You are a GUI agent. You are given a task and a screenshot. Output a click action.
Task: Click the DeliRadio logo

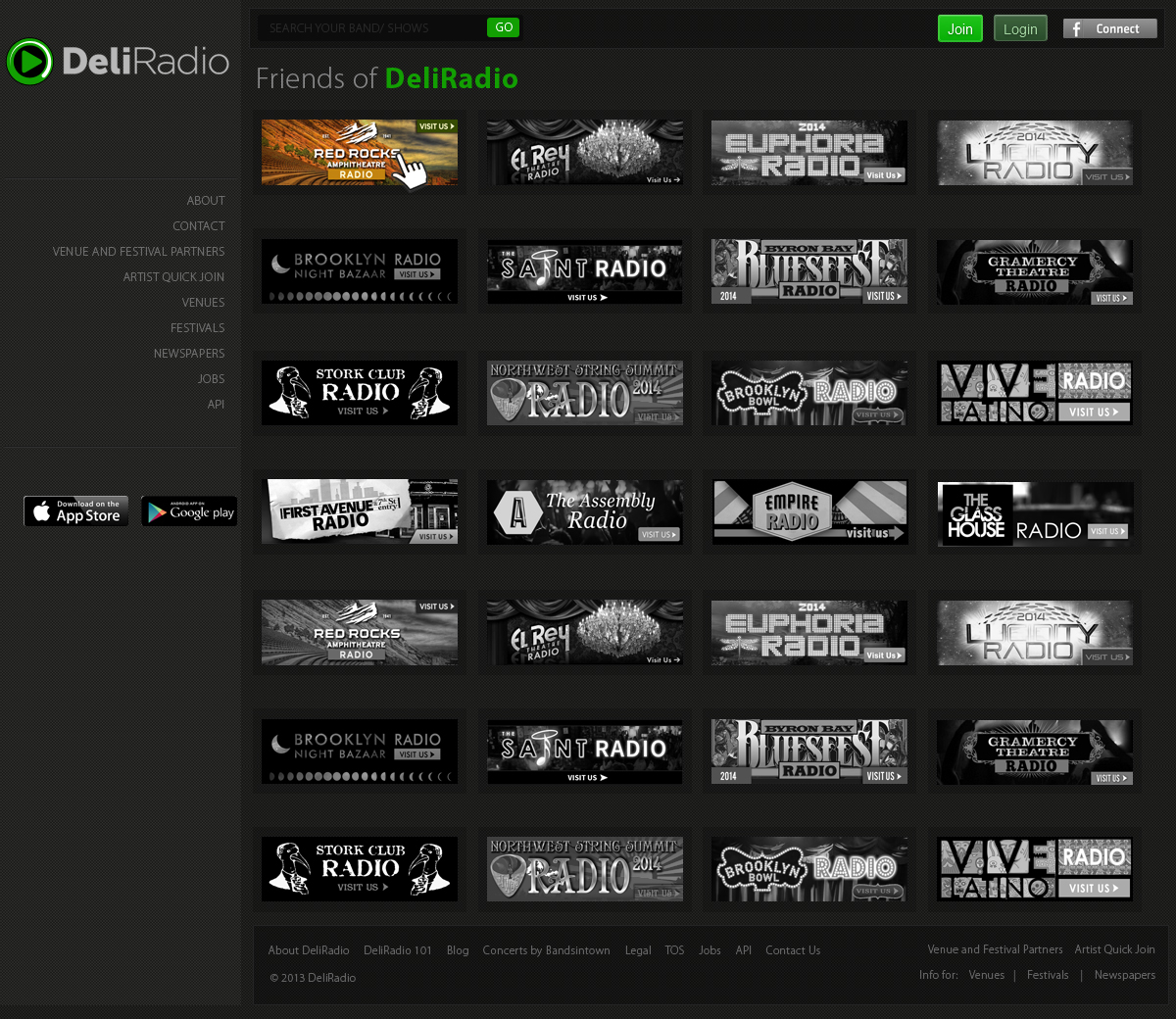[118, 62]
